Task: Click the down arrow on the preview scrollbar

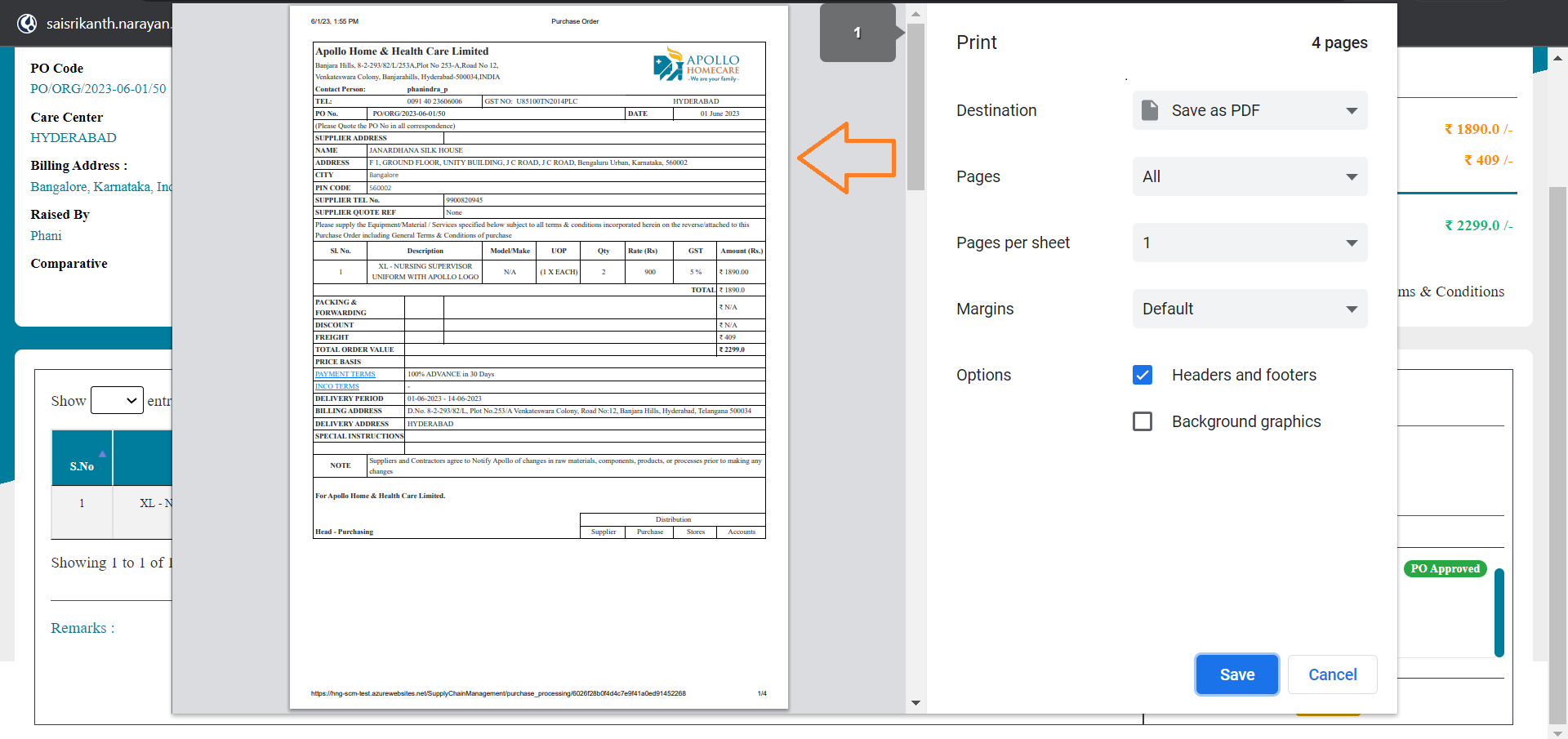Action: pos(916,703)
